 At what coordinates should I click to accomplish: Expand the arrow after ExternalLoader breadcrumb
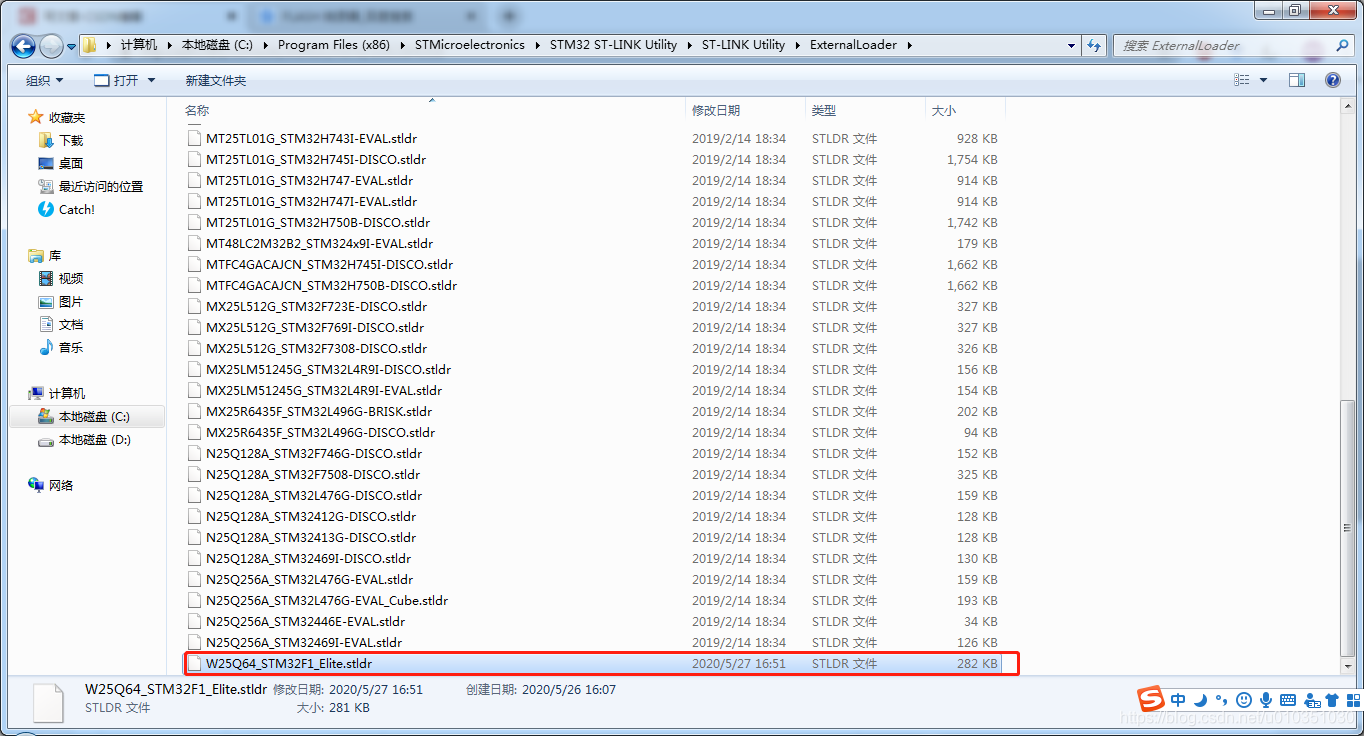[909, 45]
